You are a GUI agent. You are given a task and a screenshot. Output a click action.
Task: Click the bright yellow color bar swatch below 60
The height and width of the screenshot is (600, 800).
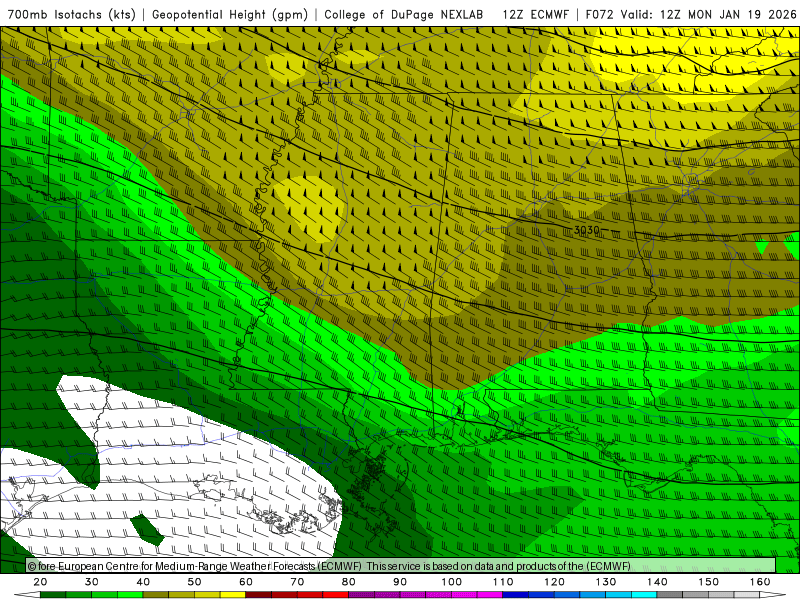pos(233,595)
